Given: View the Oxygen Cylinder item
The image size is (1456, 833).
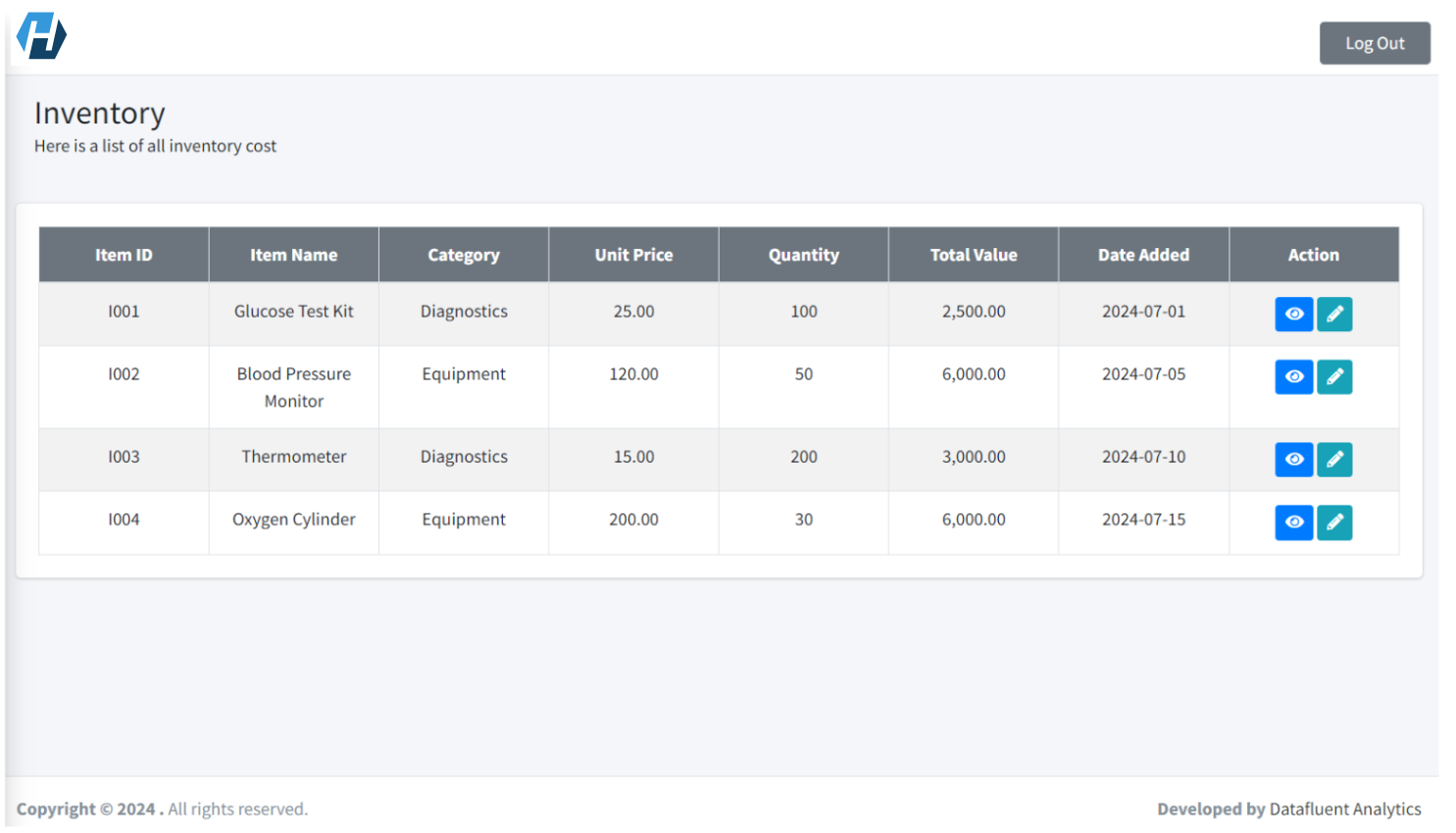Looking at the screenshot, I should coord(1293,521).
